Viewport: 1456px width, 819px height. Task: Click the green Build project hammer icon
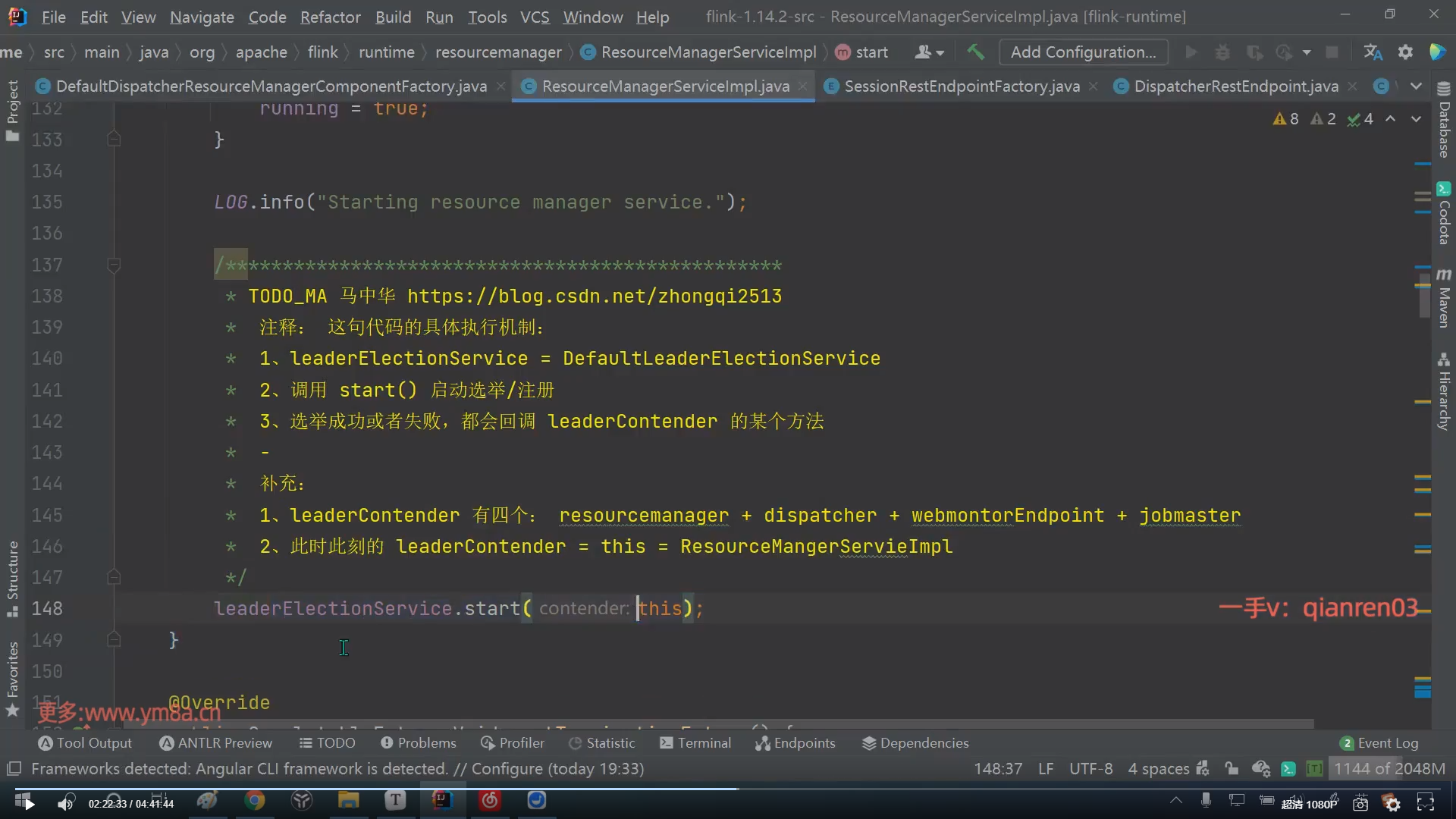click(975, 52)
